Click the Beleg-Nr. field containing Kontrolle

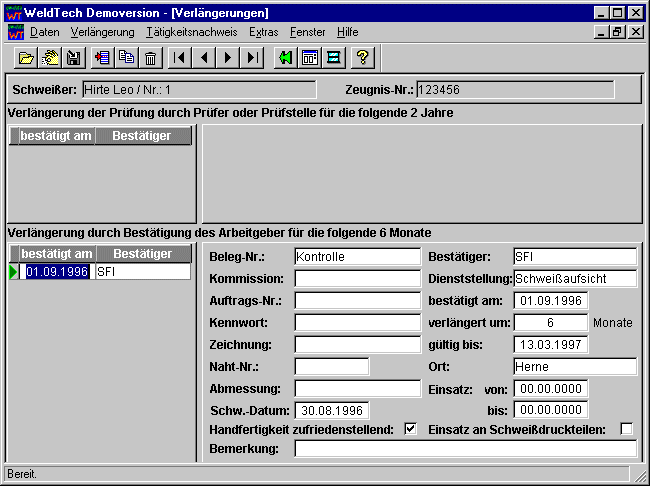tap(357, 256)
